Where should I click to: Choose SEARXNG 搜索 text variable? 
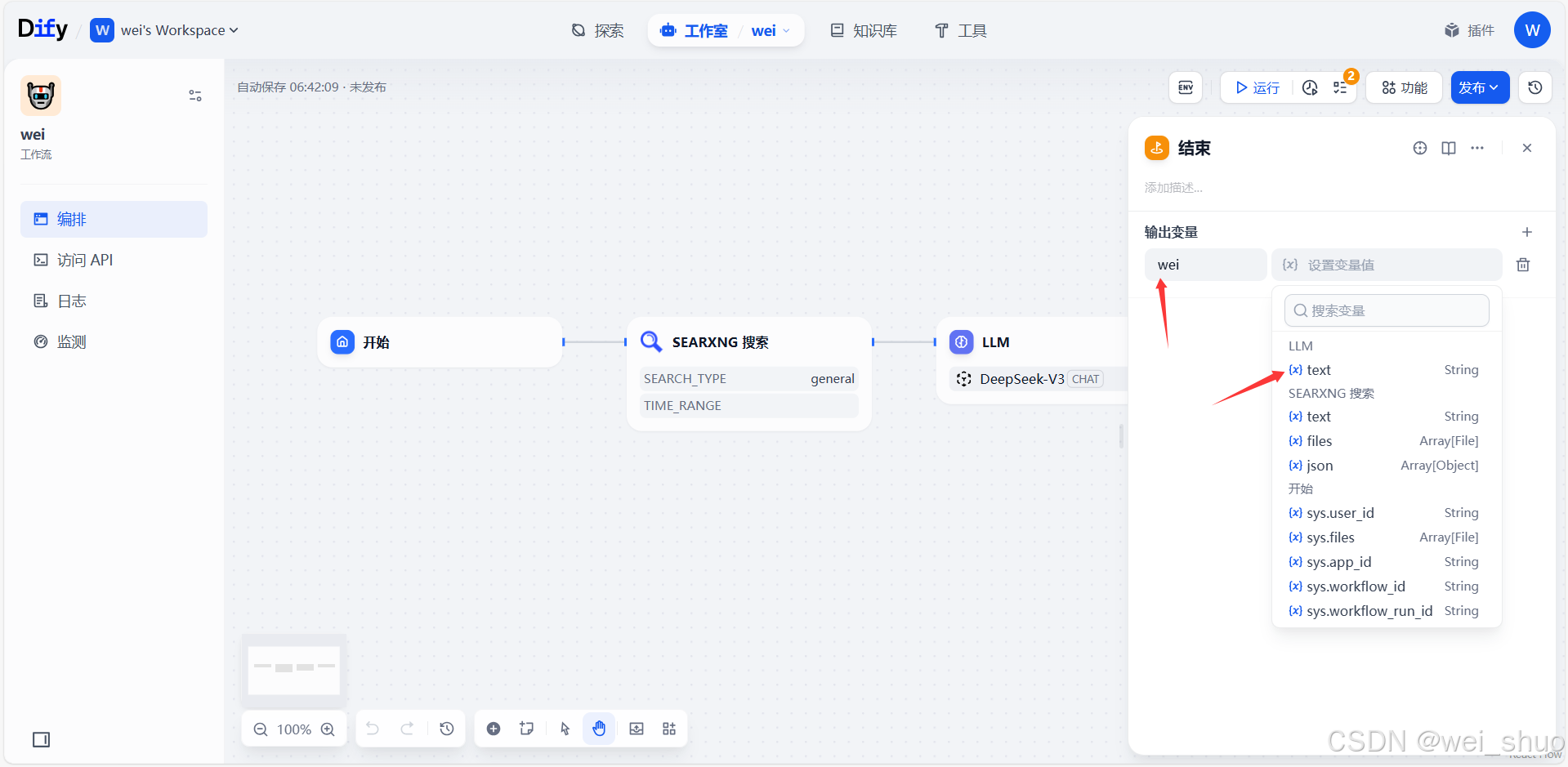point(1387,417)
